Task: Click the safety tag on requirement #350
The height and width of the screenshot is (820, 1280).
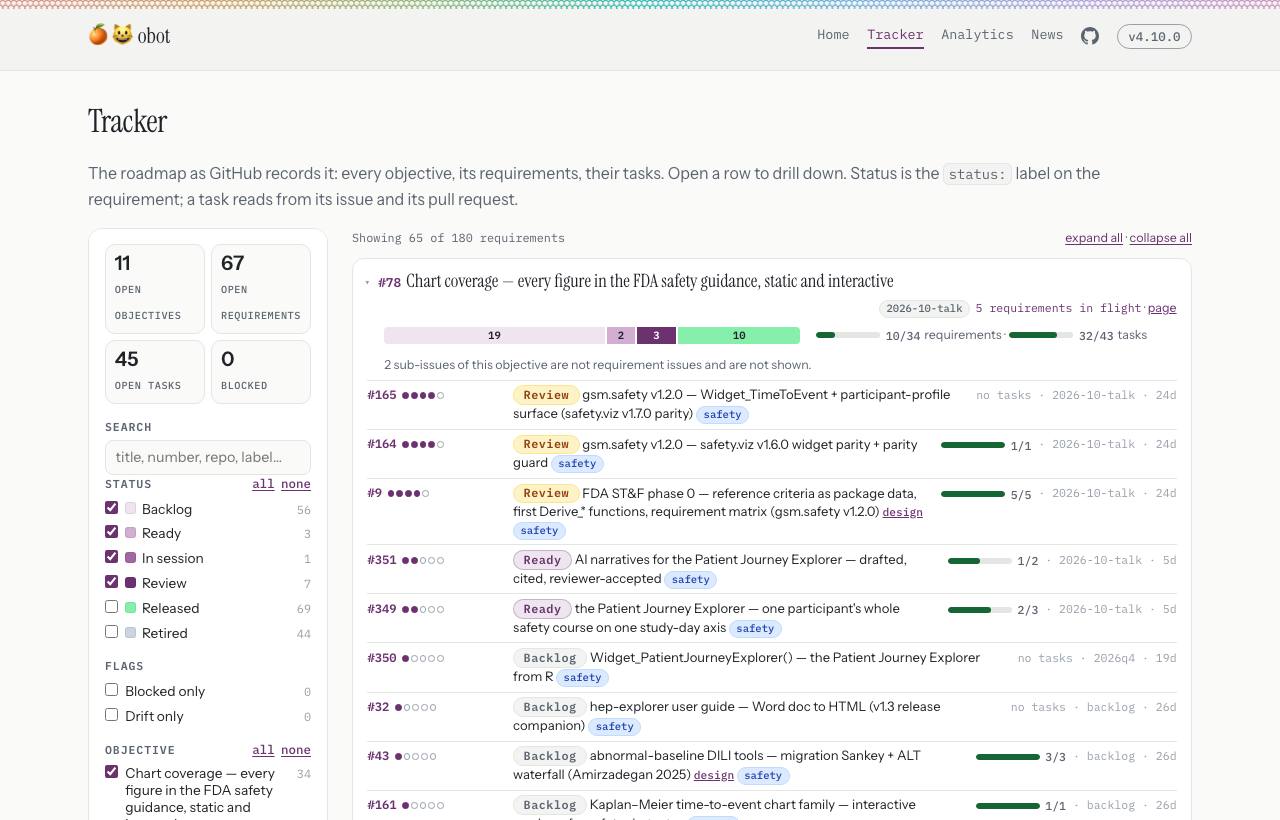Action: click(582, 678)
